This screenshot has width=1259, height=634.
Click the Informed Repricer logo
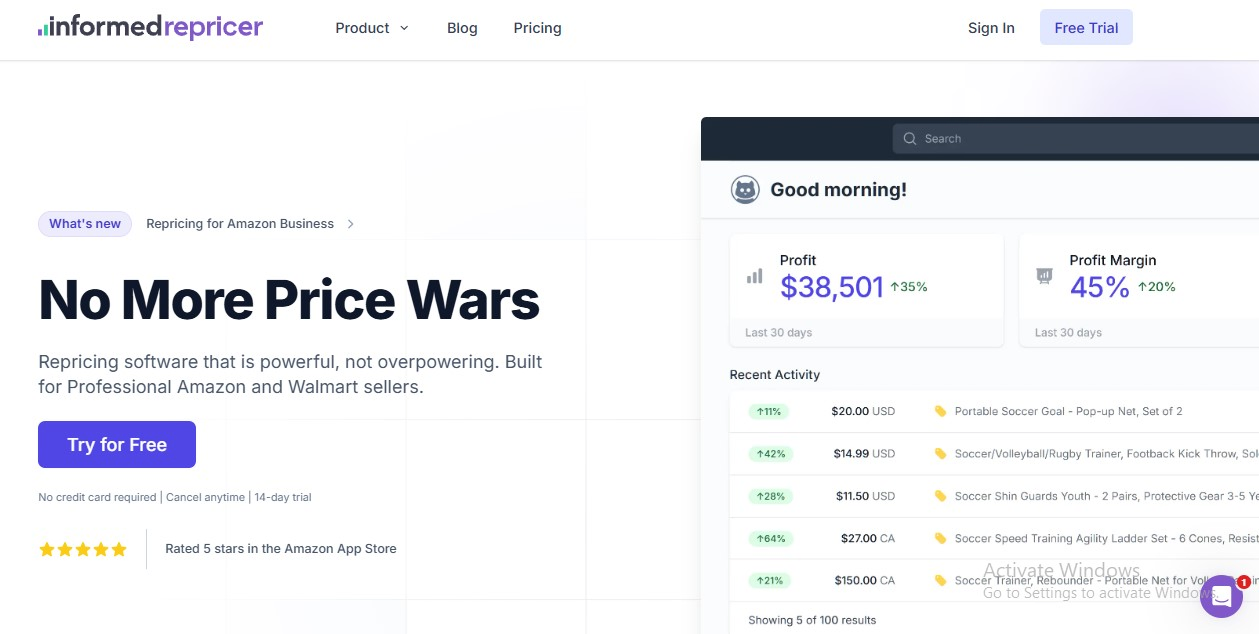(150, 27)
